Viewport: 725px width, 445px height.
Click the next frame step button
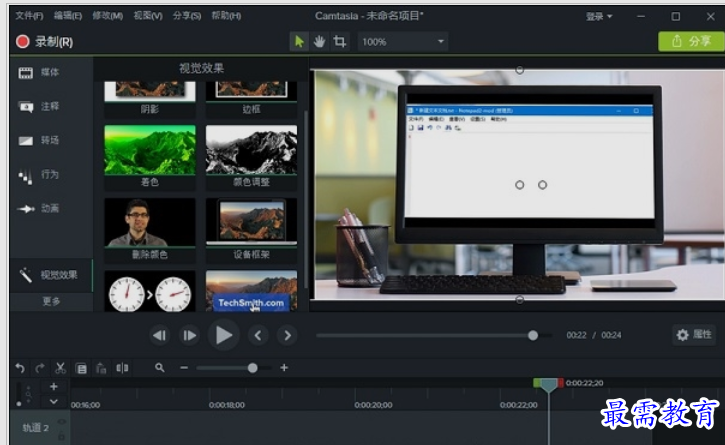coord(189,335)
